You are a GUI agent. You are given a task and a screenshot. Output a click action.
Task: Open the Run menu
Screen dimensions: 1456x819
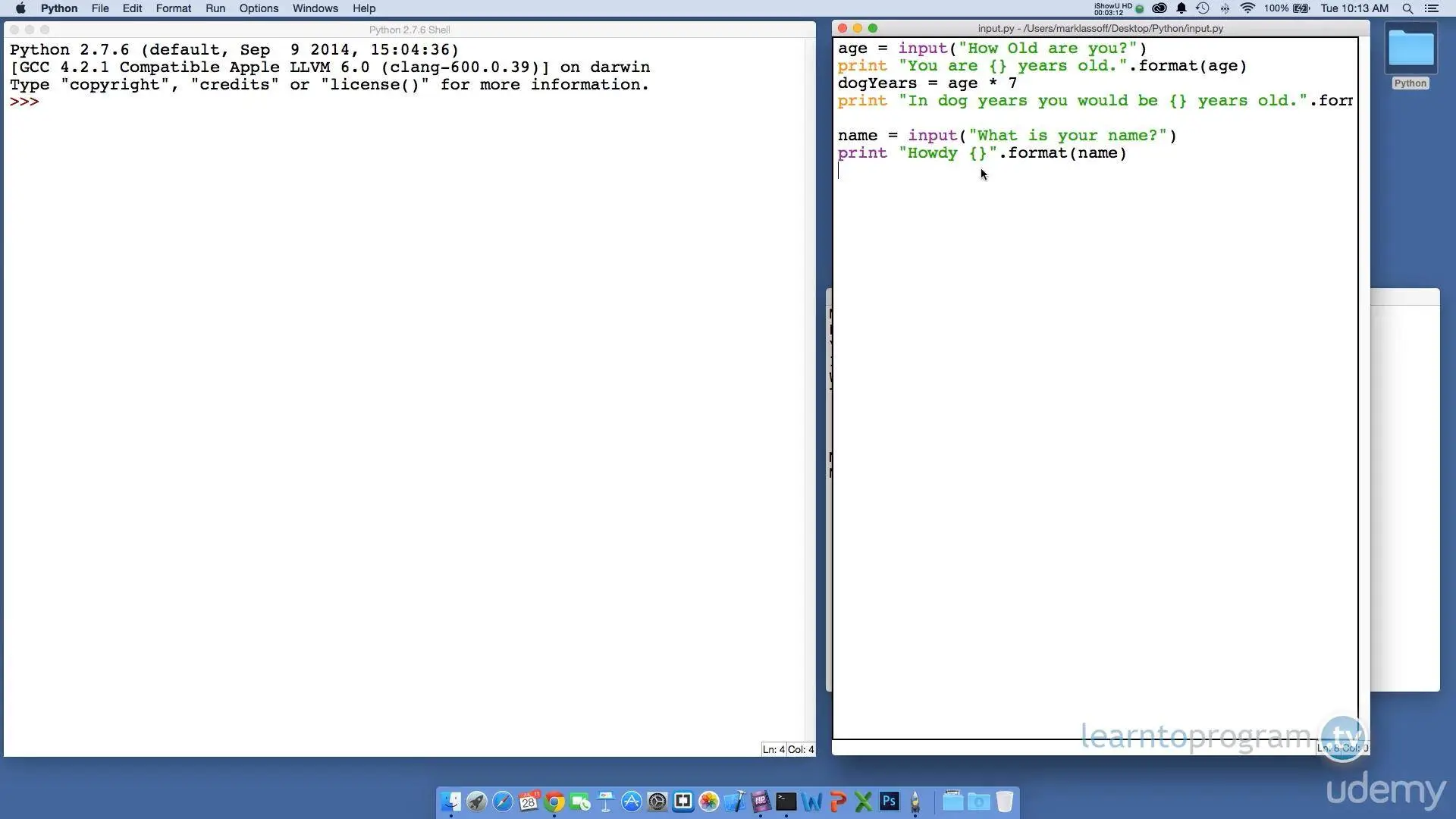(x=215, y=8)
